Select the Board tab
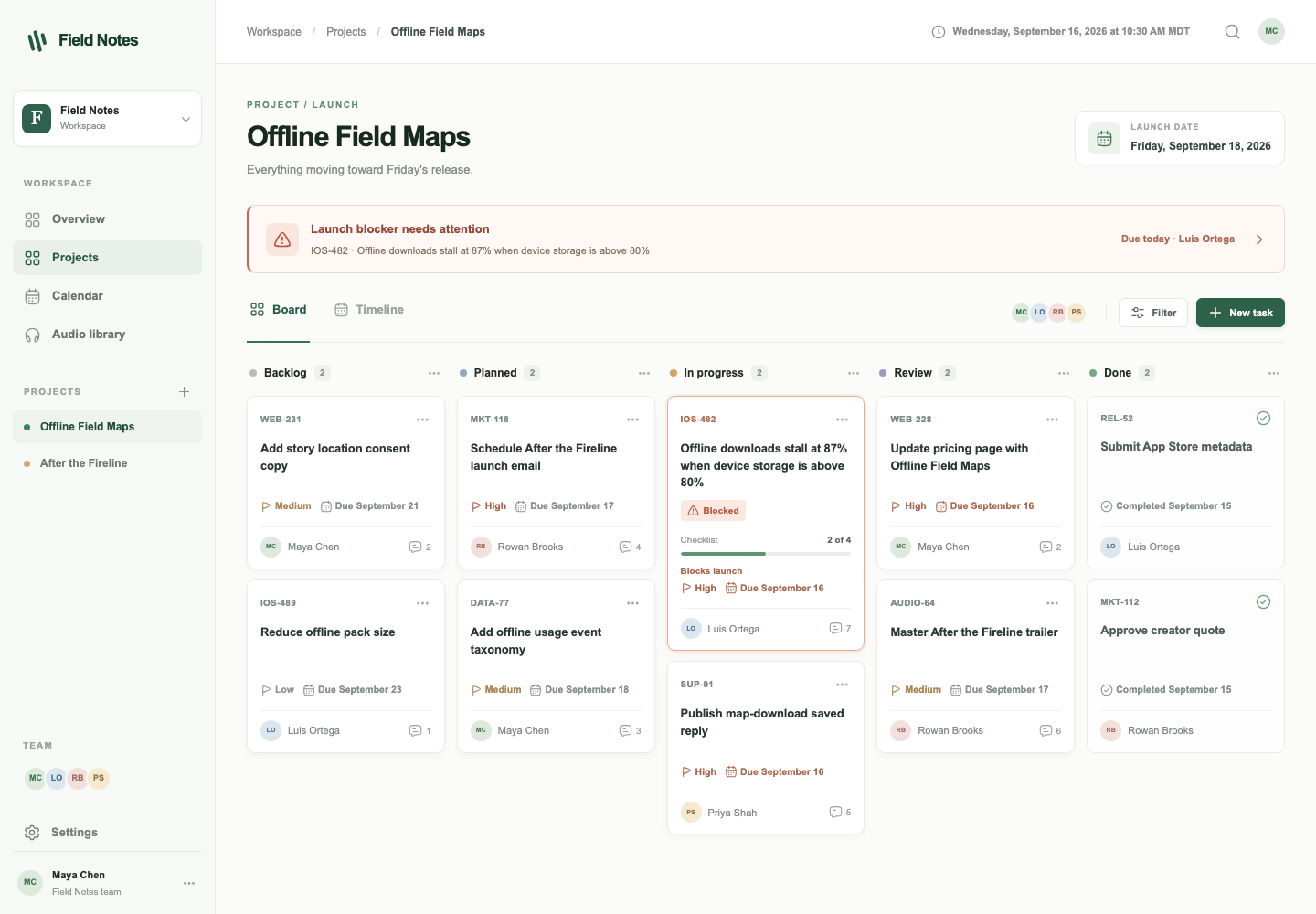The width and height of the screenshot is (1316, 914). [279, 310]
